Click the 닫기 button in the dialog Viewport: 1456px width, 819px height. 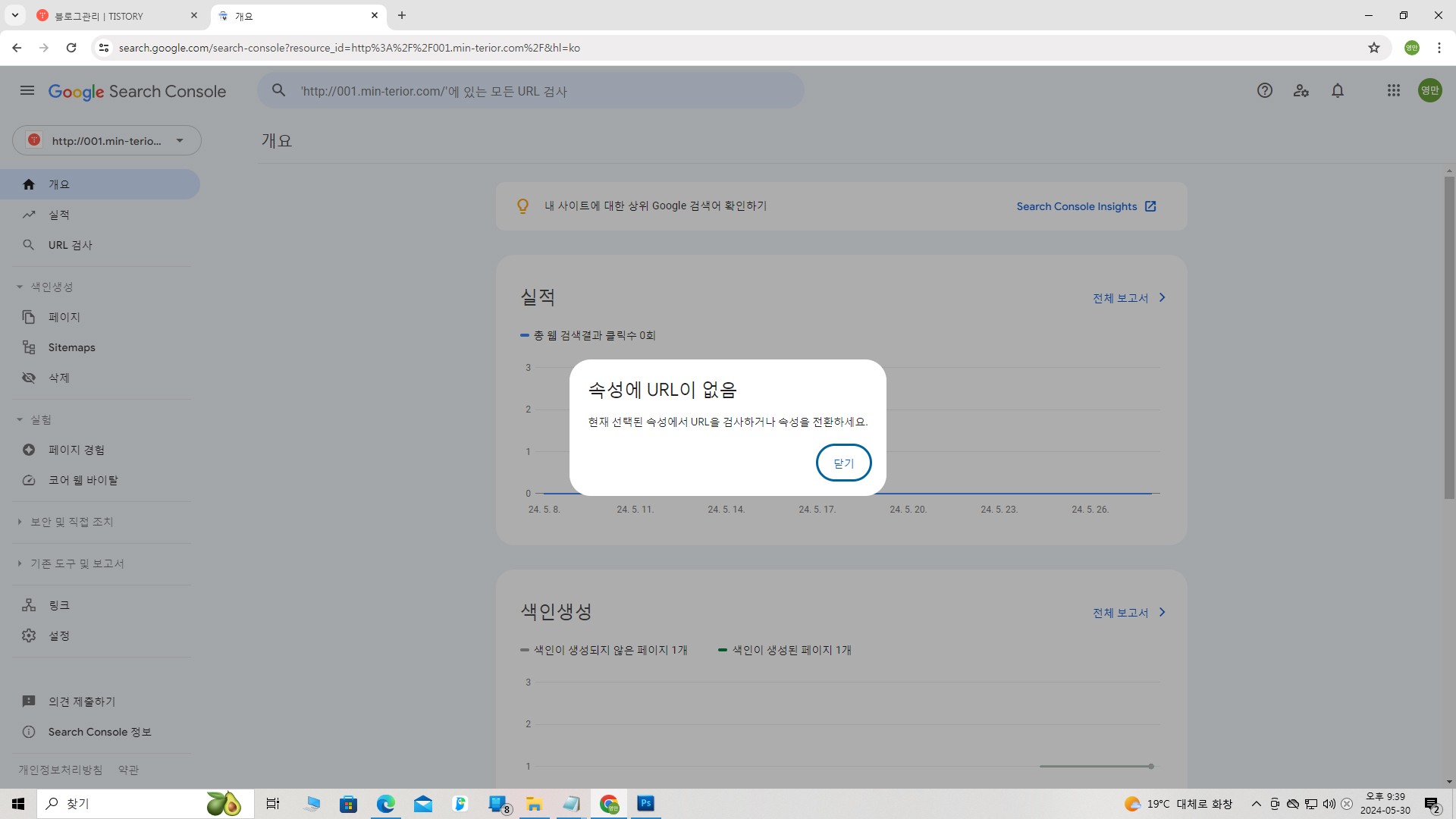coord(843,463)
